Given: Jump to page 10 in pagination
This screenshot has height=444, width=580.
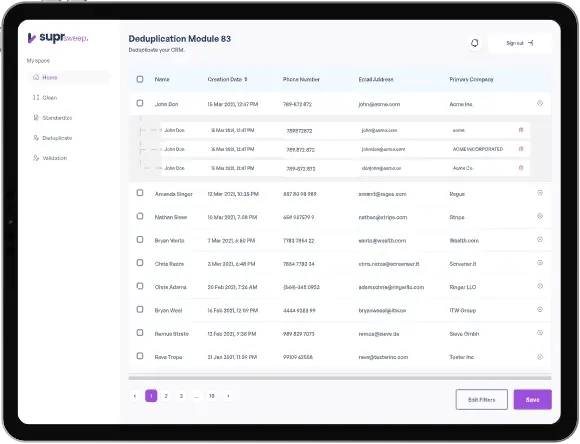Looking at the screenshot, I should [212, 396].
